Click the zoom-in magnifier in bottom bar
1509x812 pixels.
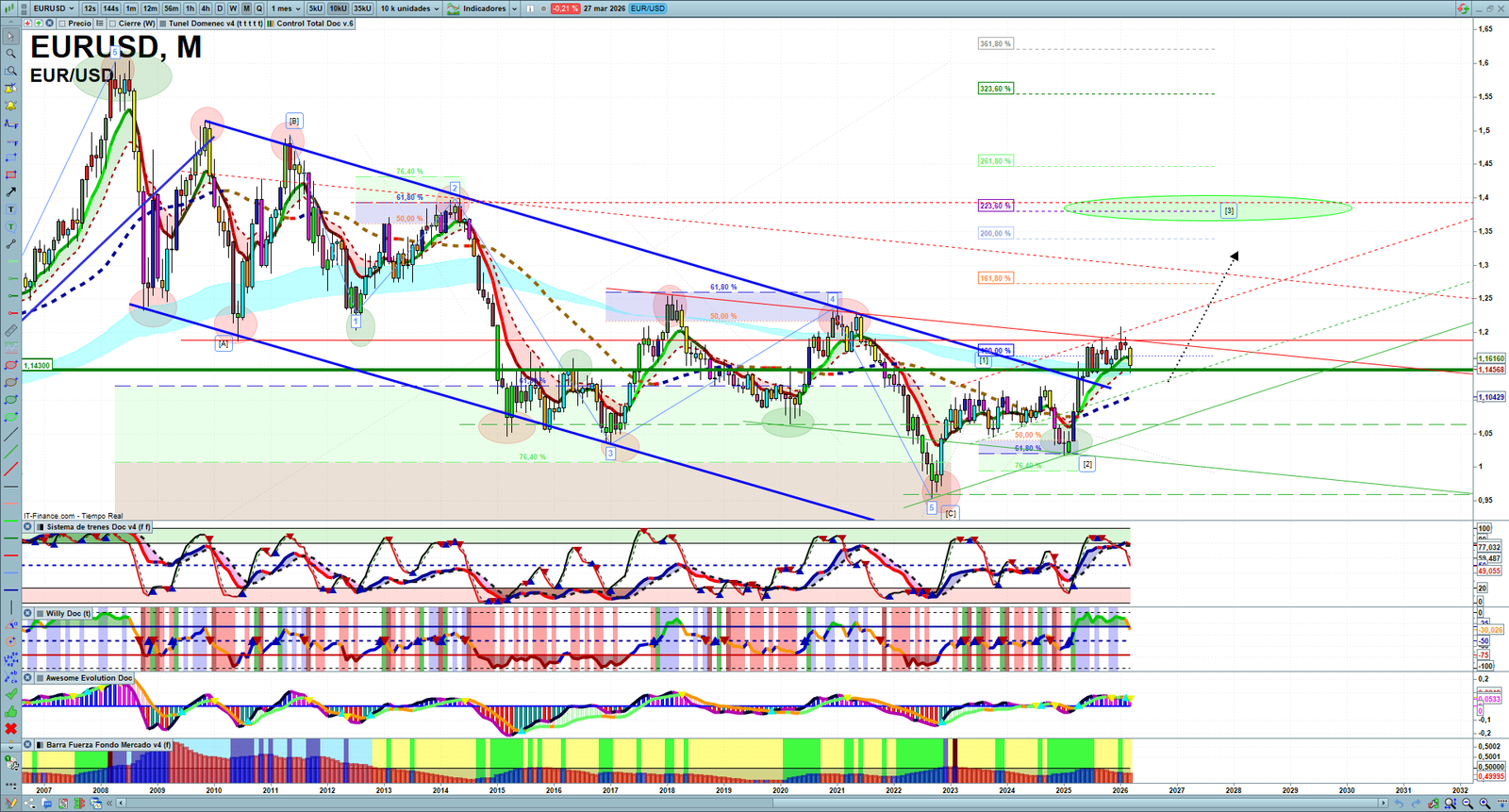pos(1484,804)
